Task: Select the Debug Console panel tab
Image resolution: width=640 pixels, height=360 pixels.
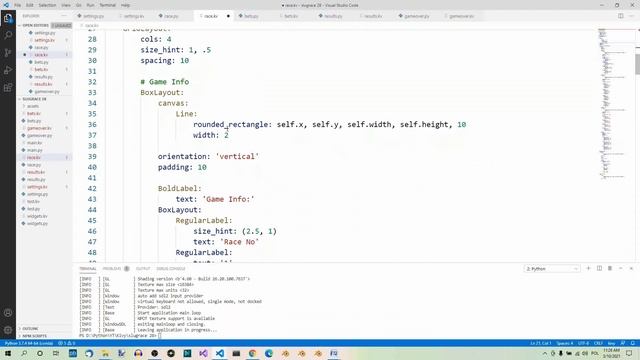Action: click(171, 269)
